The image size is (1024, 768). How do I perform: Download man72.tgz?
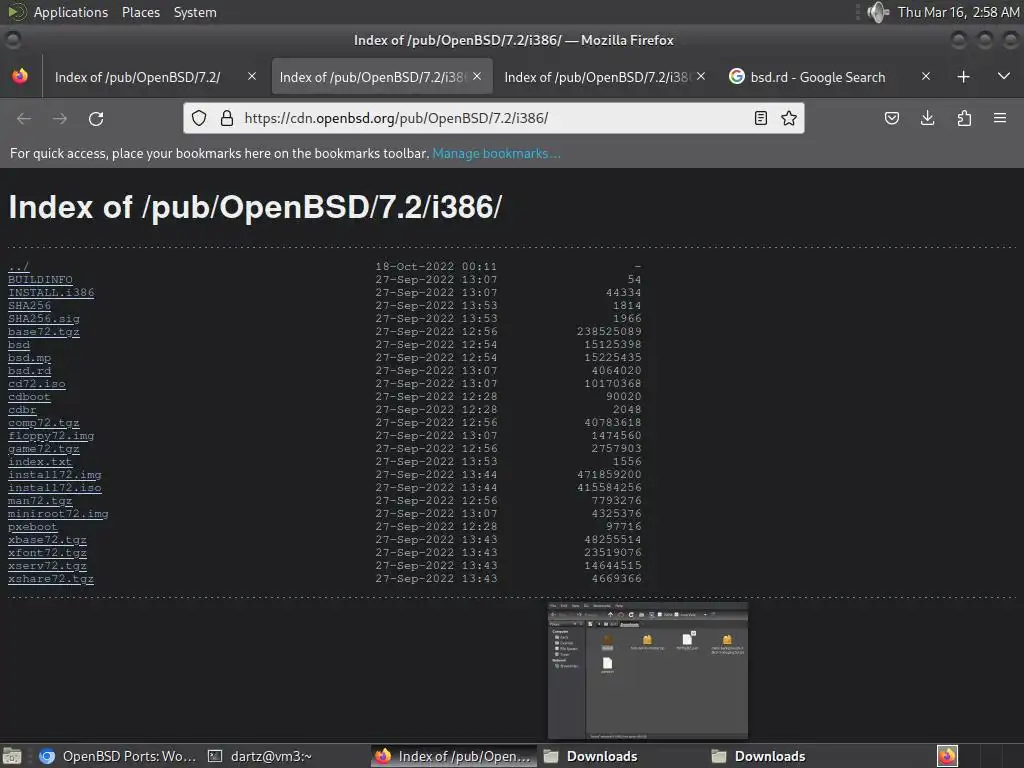(40, 501)
